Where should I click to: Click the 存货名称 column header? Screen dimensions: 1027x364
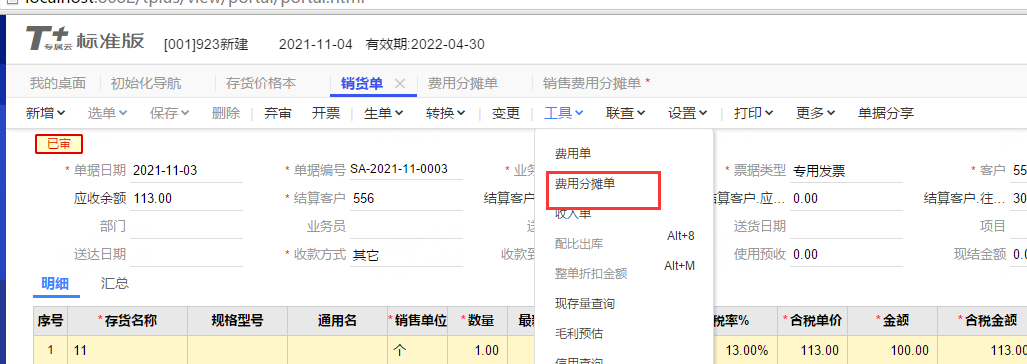click(128, 321)
